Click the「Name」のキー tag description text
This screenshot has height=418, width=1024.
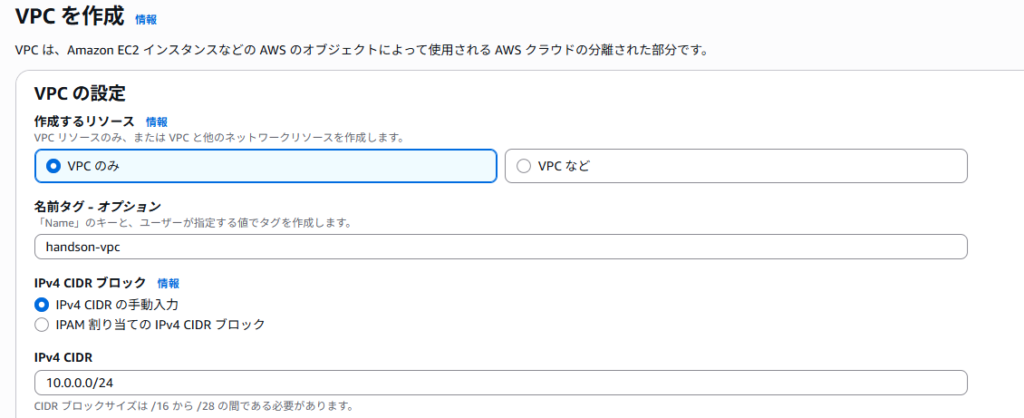click(193, 223)
